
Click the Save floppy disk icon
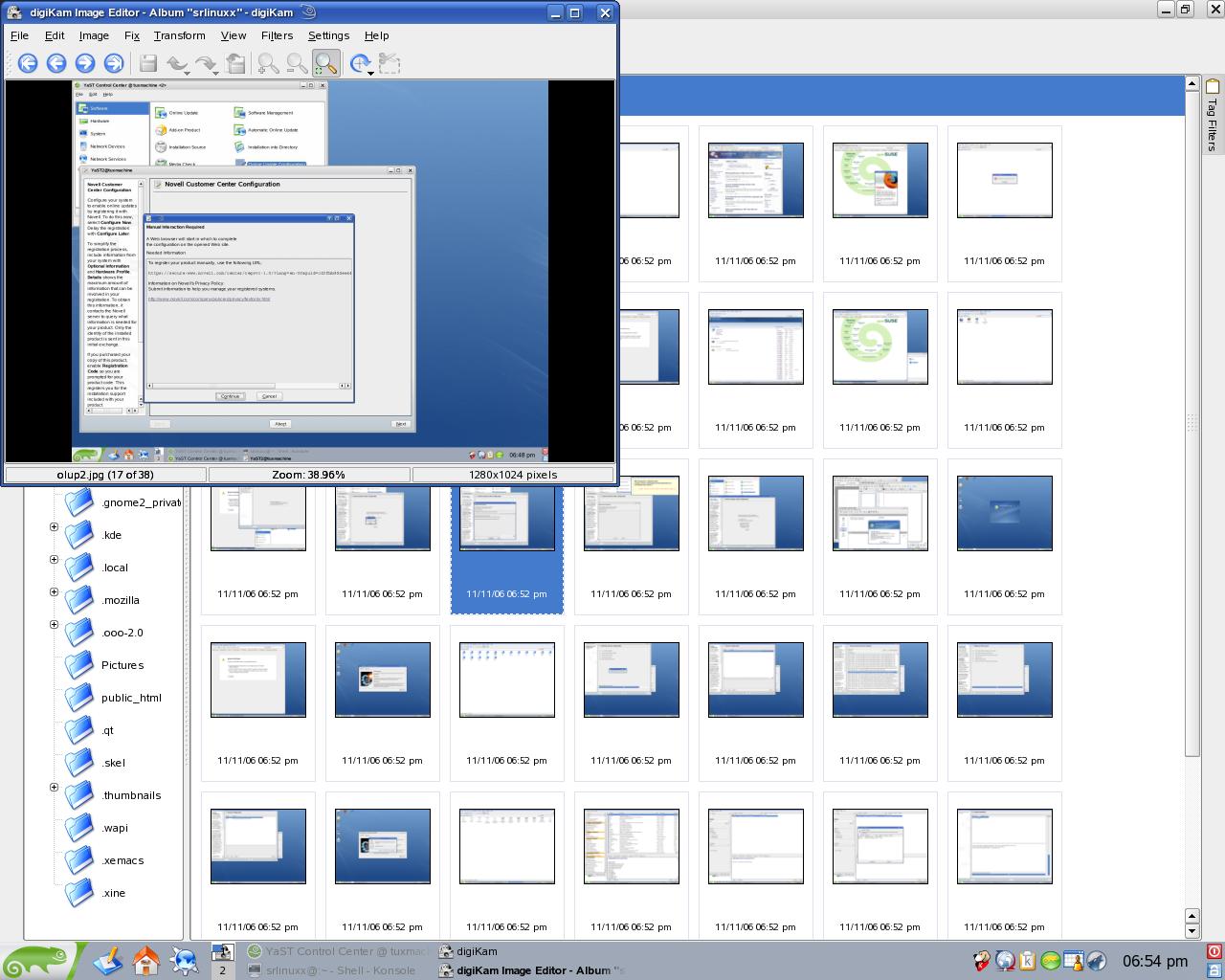click(x=148, y=63)
